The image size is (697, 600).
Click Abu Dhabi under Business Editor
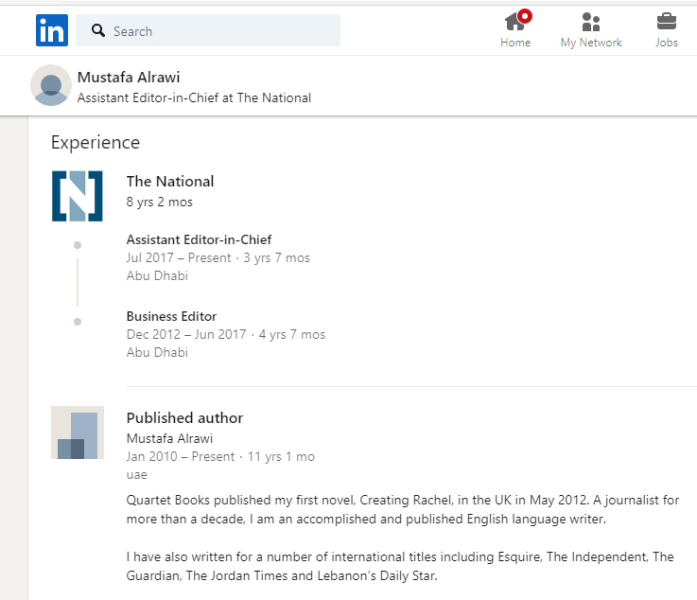click(x=157, y=352)
